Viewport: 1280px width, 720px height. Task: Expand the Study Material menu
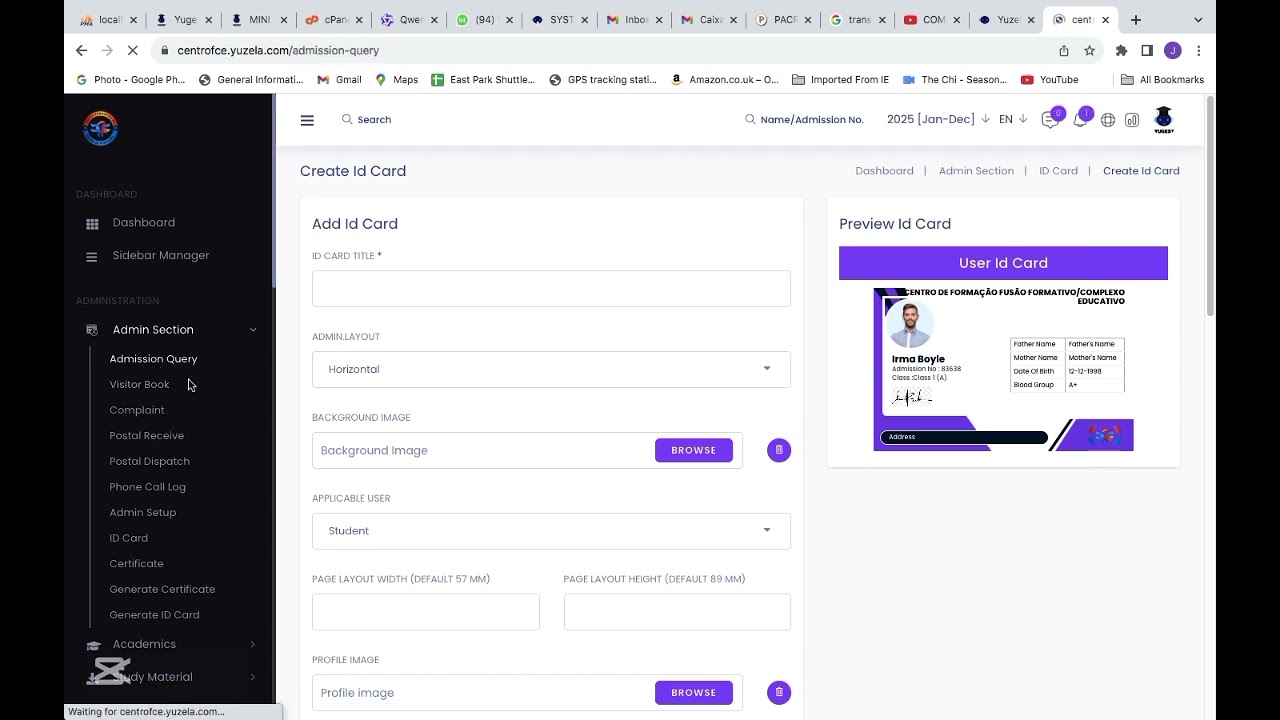click(x=253, y=678)
